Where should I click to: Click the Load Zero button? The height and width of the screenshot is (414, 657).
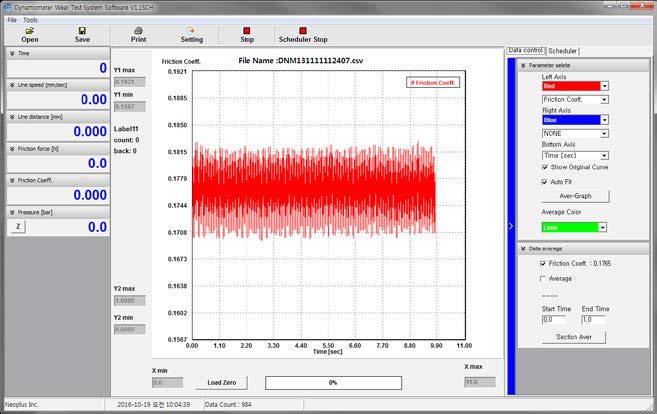(221, 382)
